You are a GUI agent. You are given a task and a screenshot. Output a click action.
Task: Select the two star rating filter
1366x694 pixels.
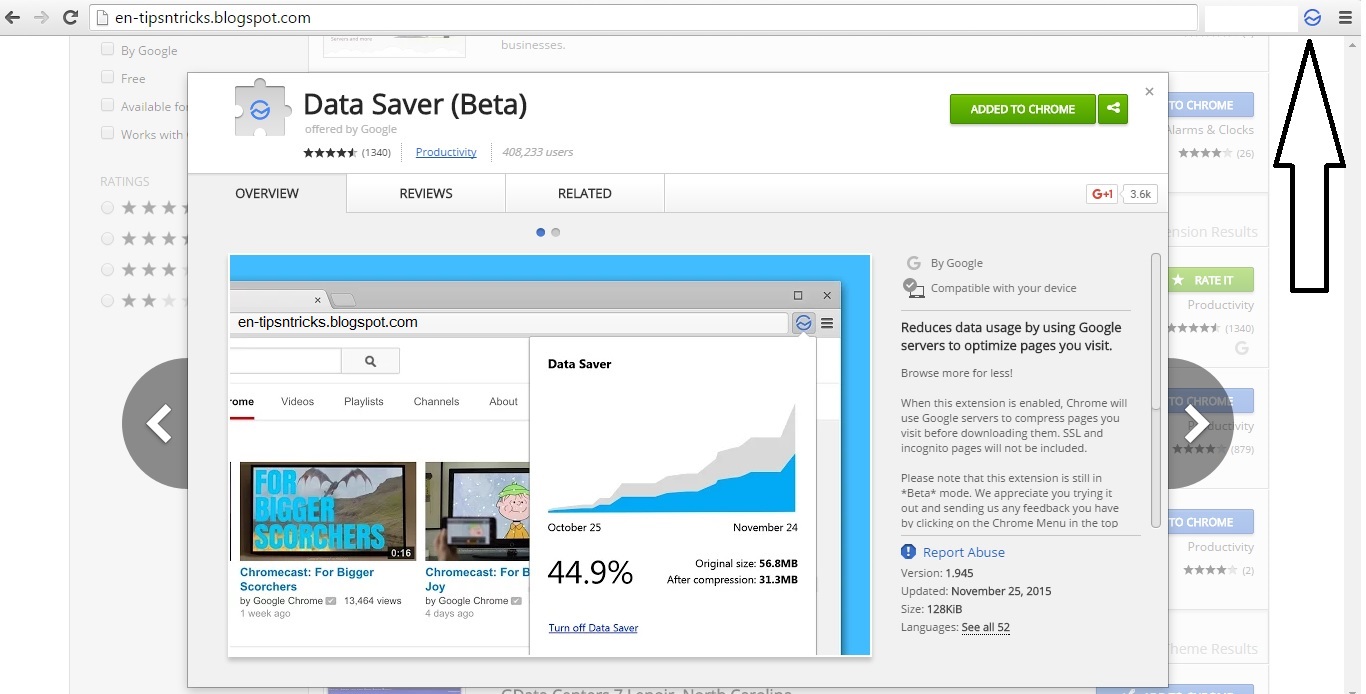[x=107, y=300]
